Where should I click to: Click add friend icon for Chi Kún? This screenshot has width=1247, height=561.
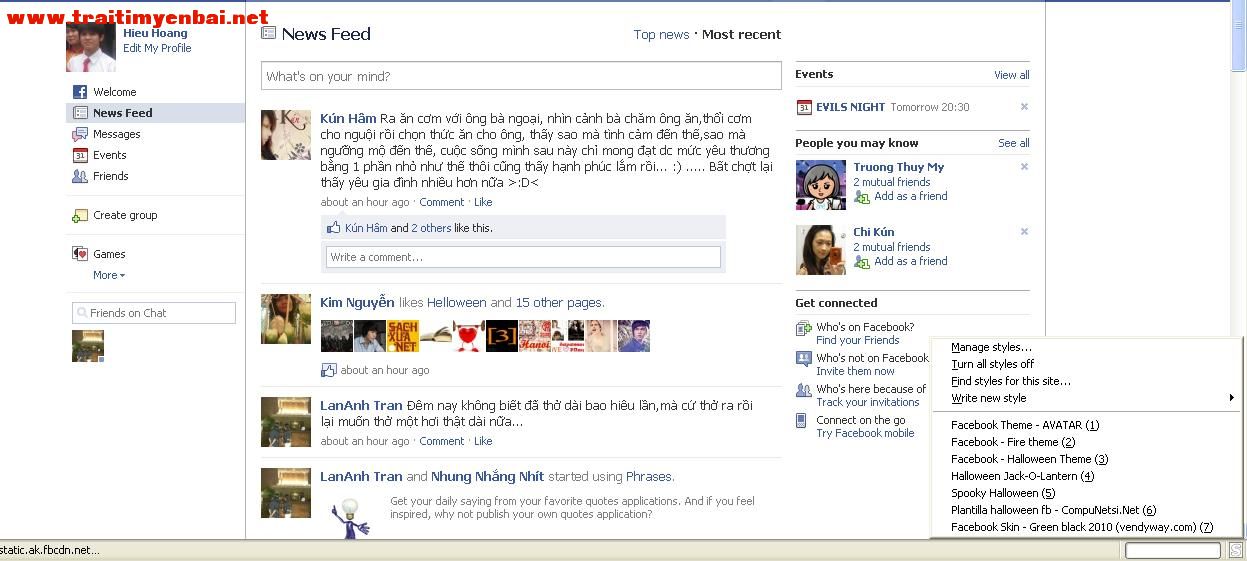pyautogui.click(x=861, y=262)
